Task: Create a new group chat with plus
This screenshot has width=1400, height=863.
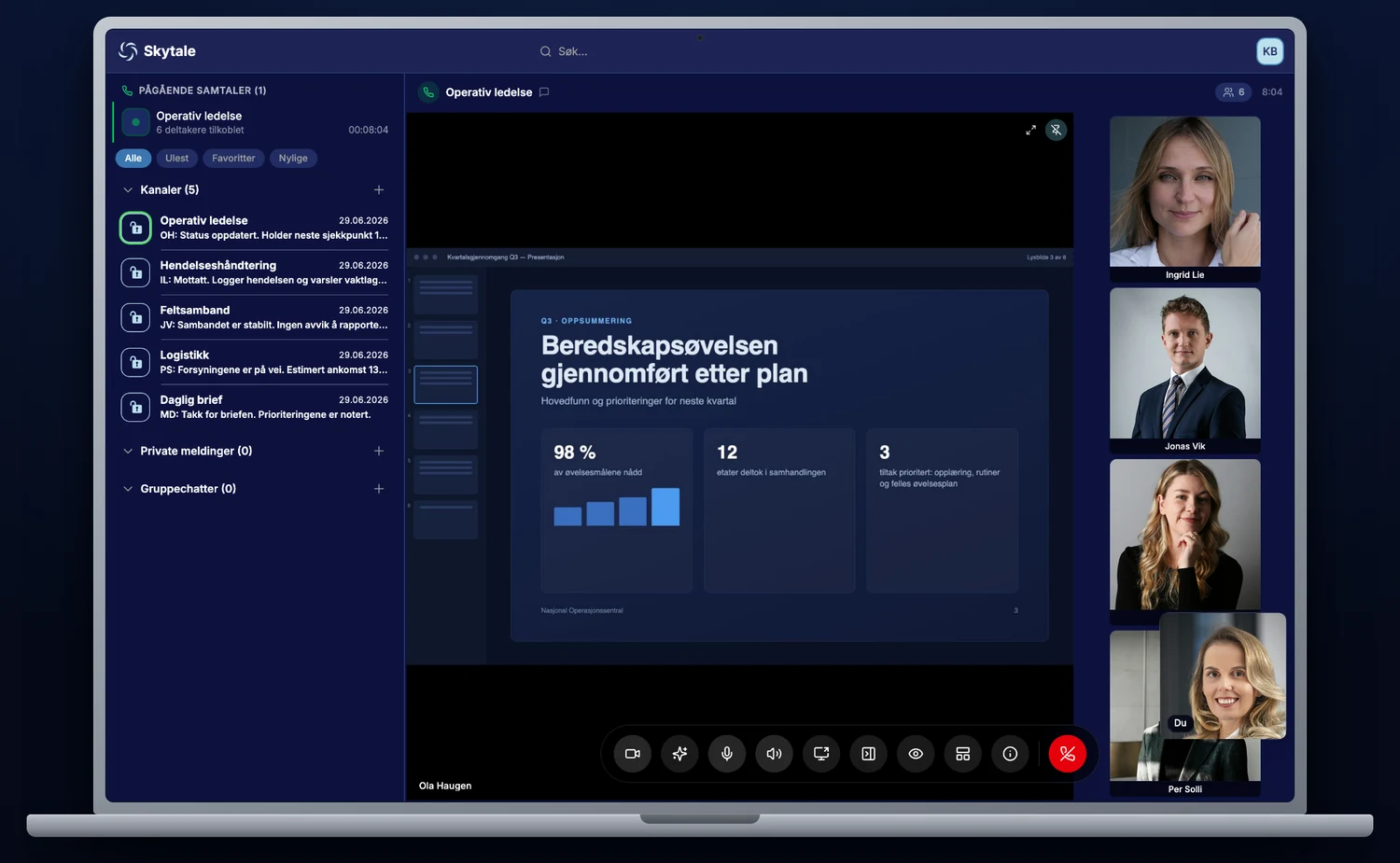Action: pyautogui.click(x=379, y=489)
